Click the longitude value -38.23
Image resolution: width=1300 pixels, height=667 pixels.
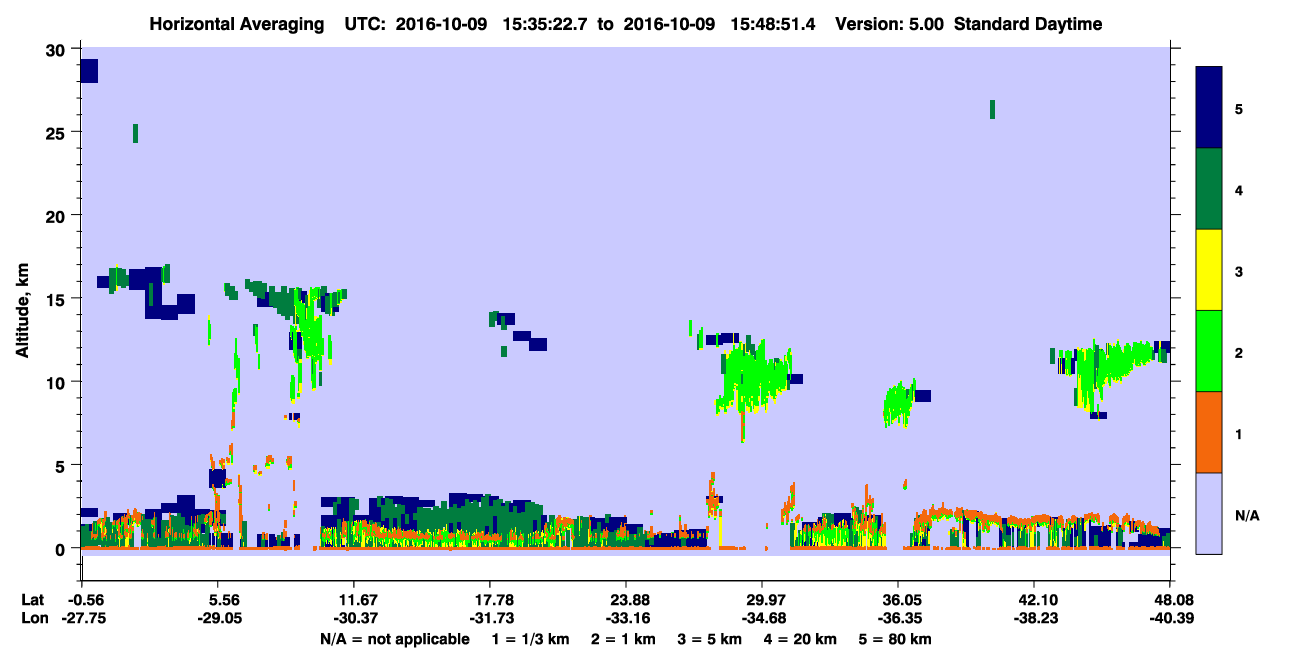click(1034, 618)
